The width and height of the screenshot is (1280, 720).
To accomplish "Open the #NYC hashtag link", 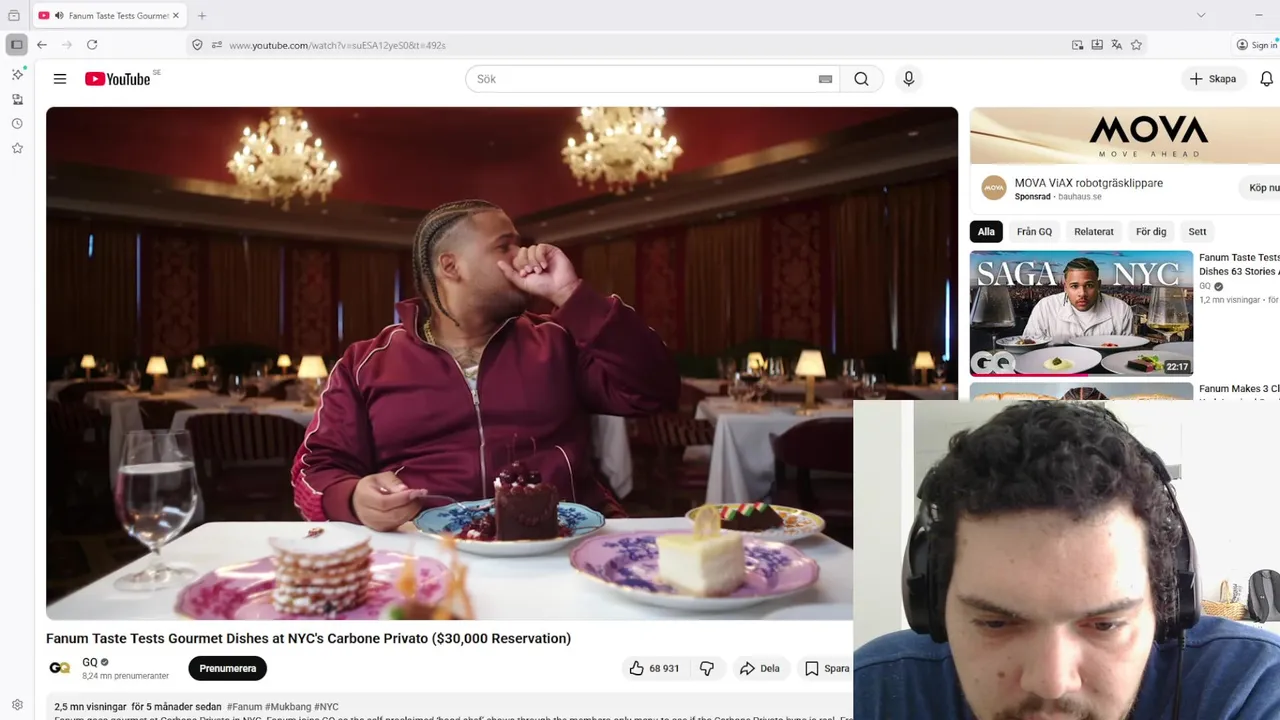I will [326, 707].
